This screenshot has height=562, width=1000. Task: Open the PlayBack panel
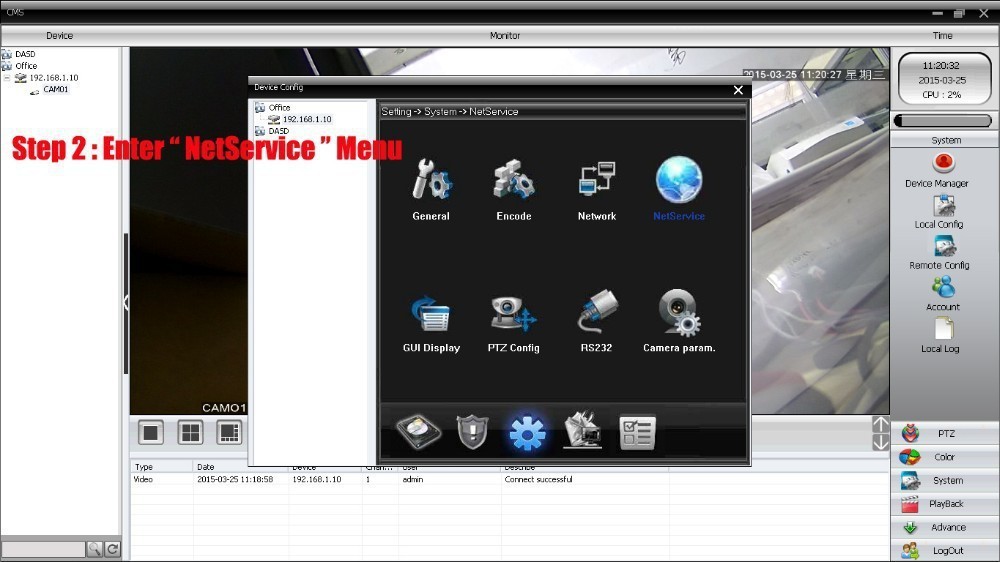coord(945,504)
